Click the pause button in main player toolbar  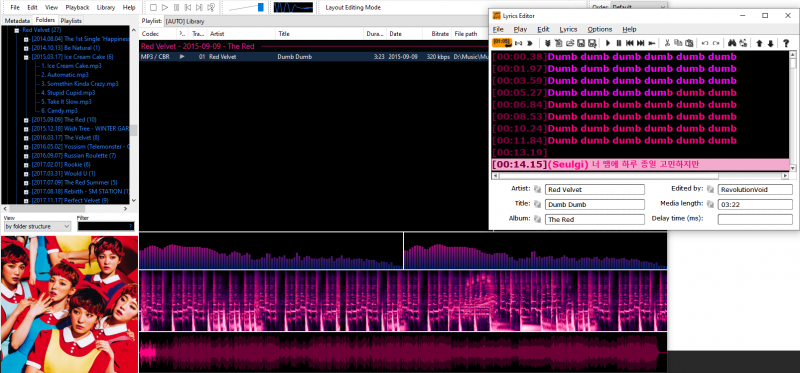tap(177, 8)
